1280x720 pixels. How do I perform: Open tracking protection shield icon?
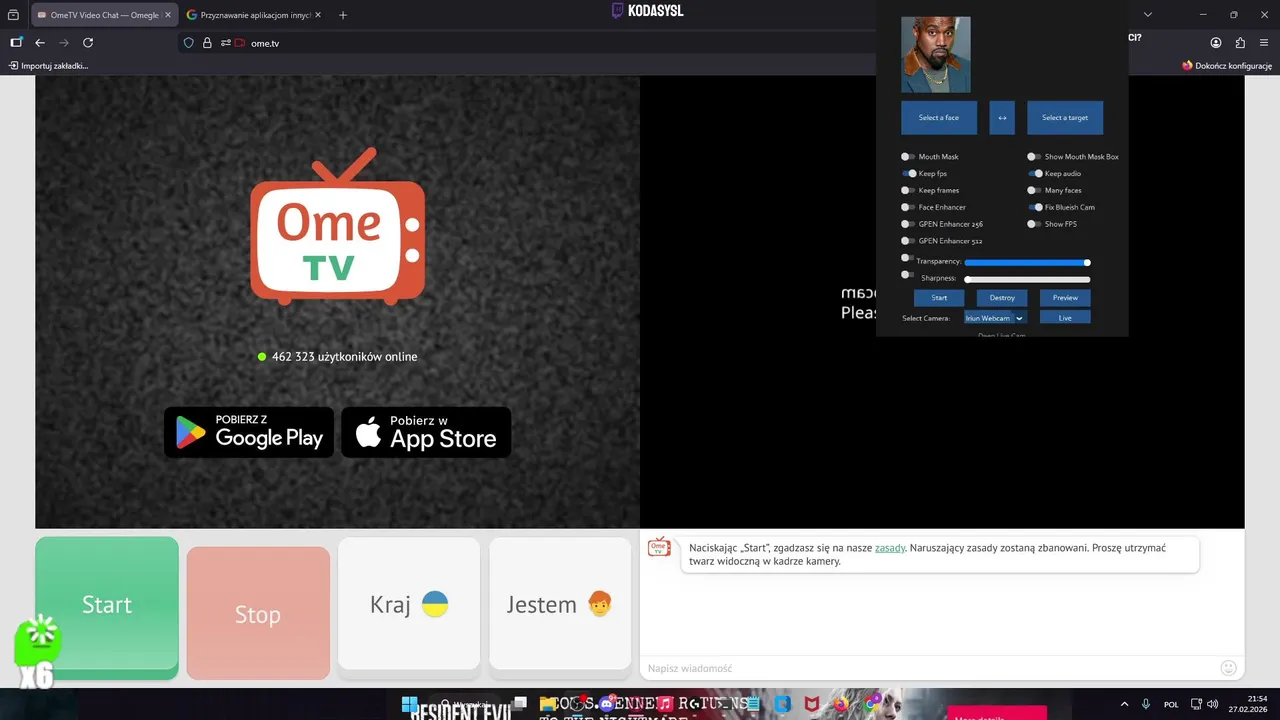(x=189, y=43)
